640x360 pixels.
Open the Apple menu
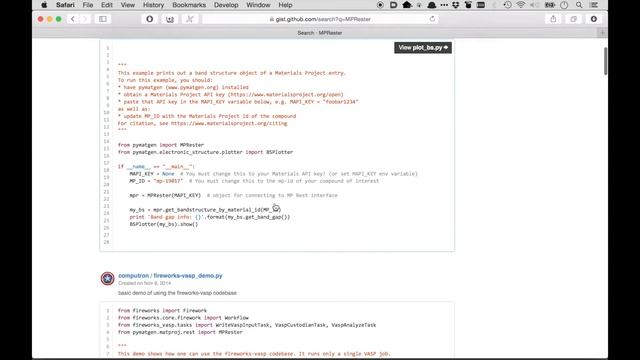(44, 5)
